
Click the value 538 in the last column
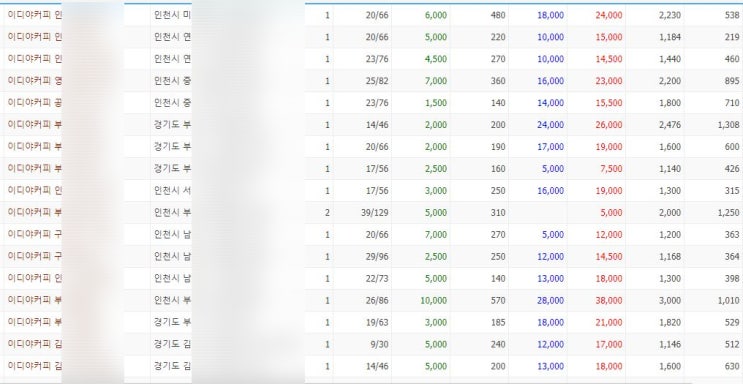[732, 15]
